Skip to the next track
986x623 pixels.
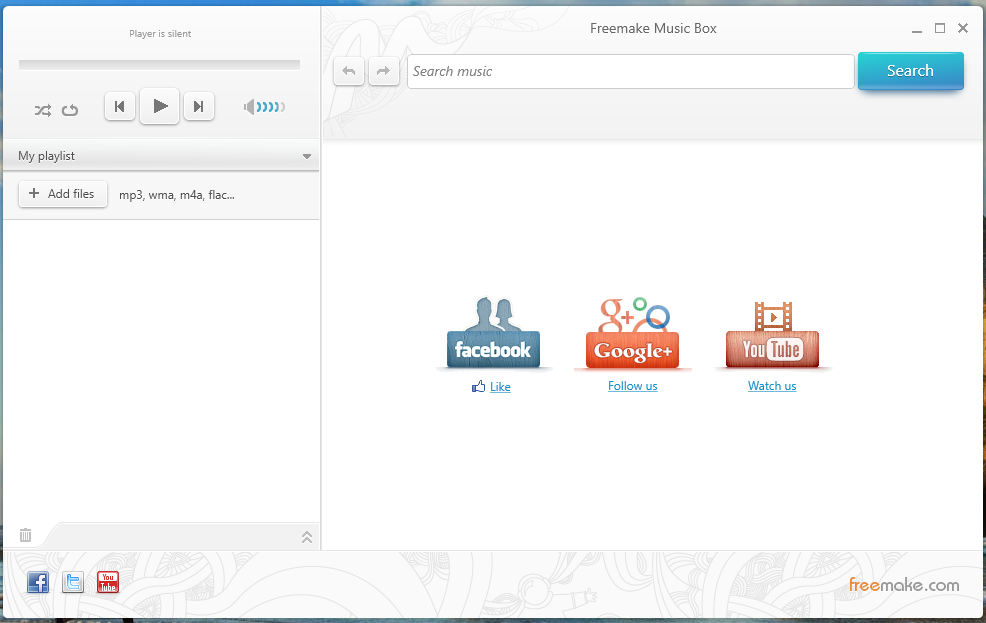[x=199, y=106]
